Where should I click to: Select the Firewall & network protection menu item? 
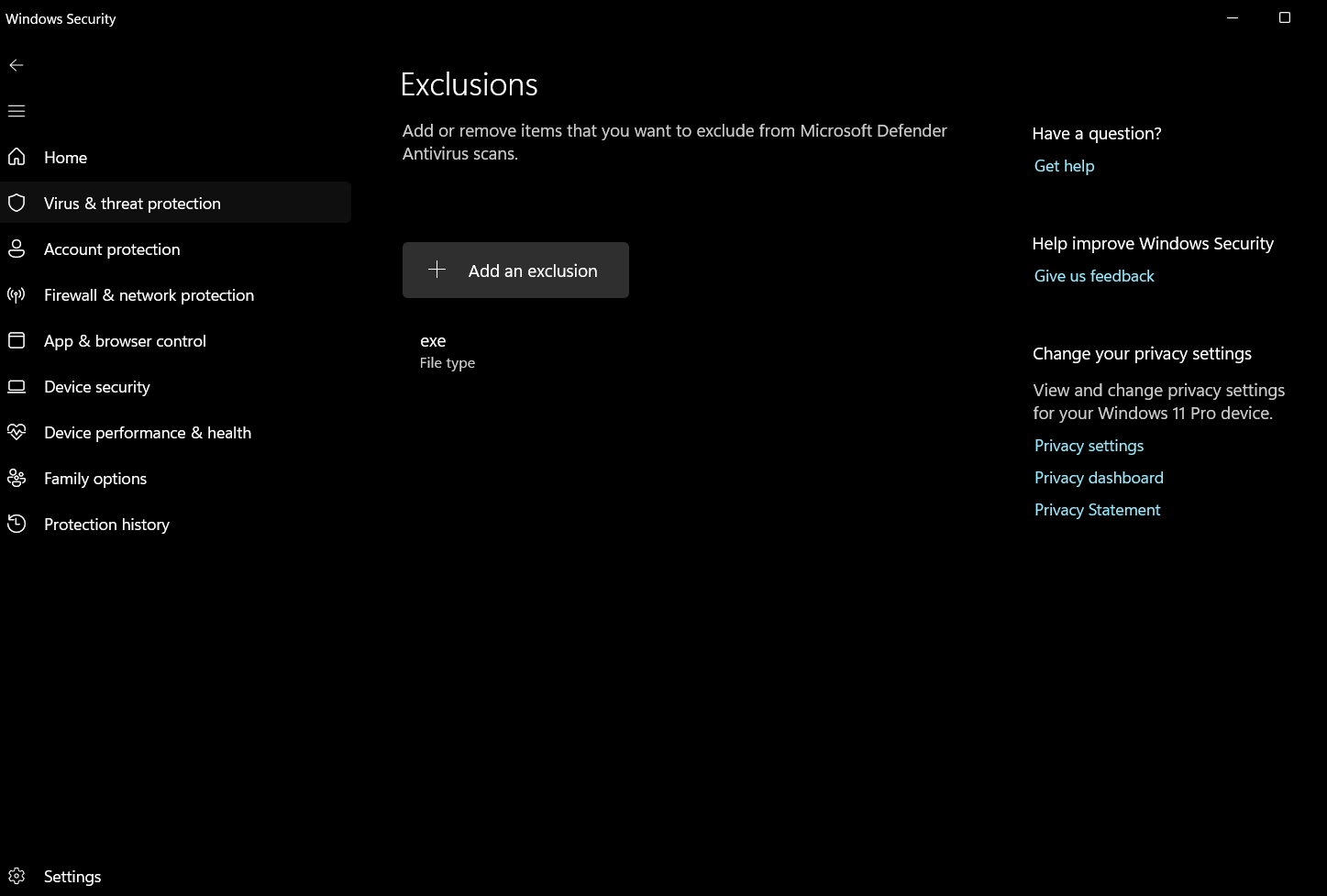pyautogui.click(x=149, y=294)
